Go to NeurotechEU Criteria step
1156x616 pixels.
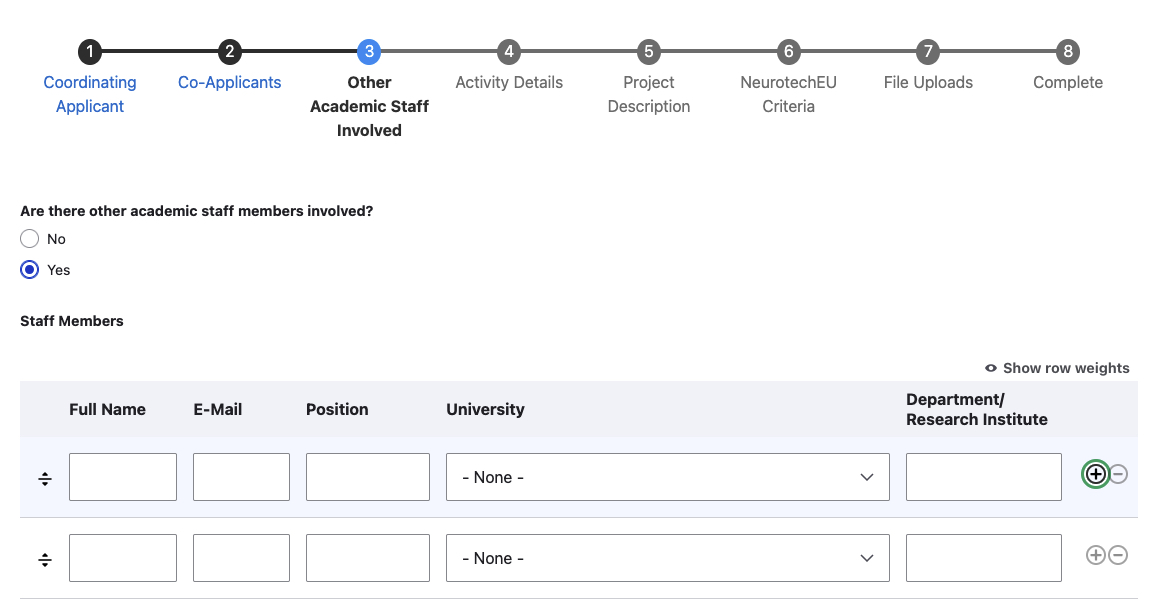[x=788, y=94]
